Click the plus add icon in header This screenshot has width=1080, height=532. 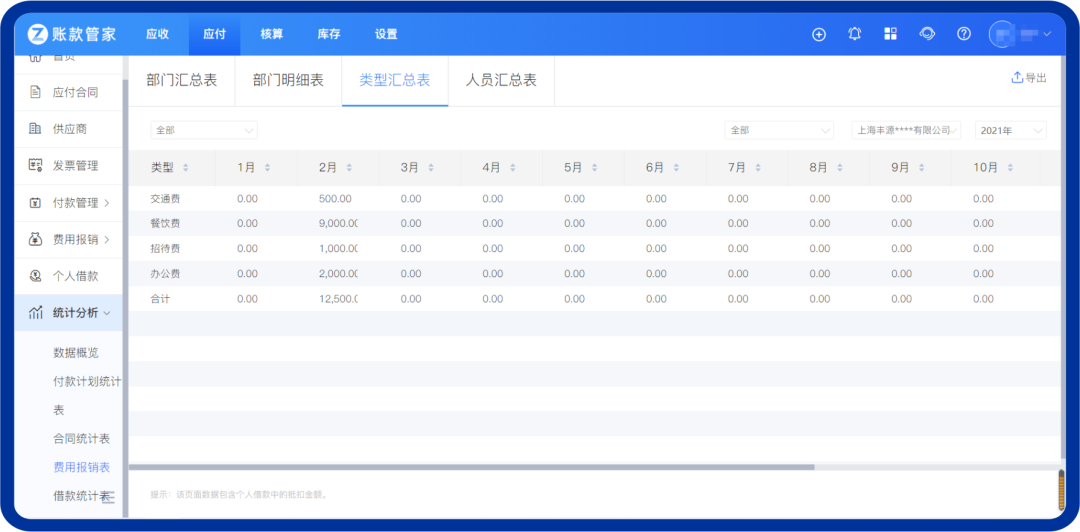tap(819, 34)
